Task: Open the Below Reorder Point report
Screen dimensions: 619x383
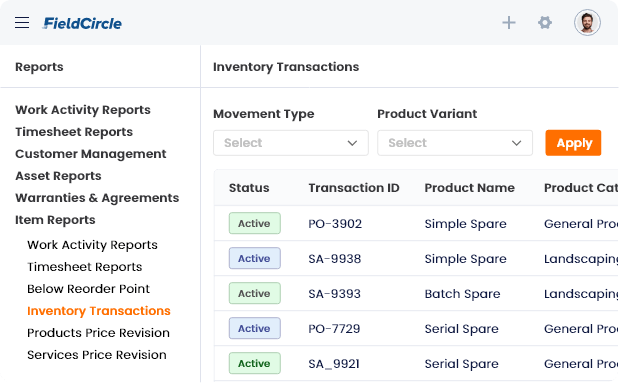Action: click(x=88, y=289)
